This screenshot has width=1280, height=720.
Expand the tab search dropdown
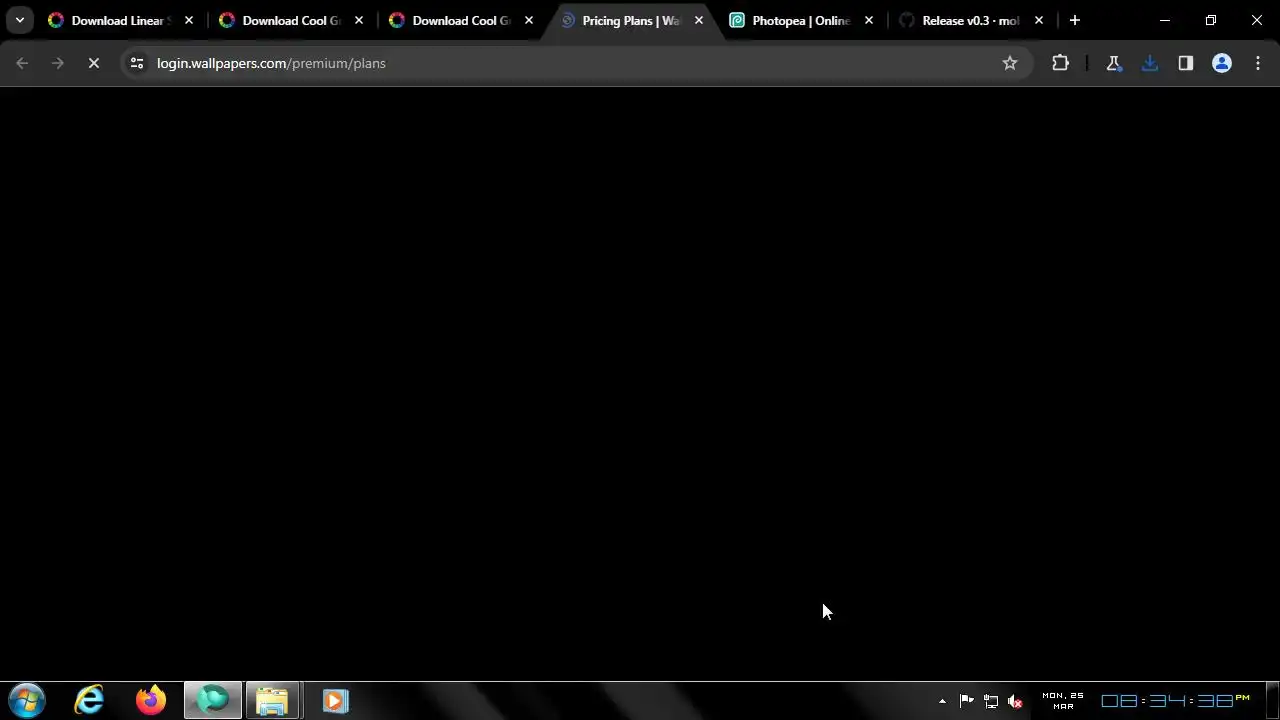click(19, 20)
